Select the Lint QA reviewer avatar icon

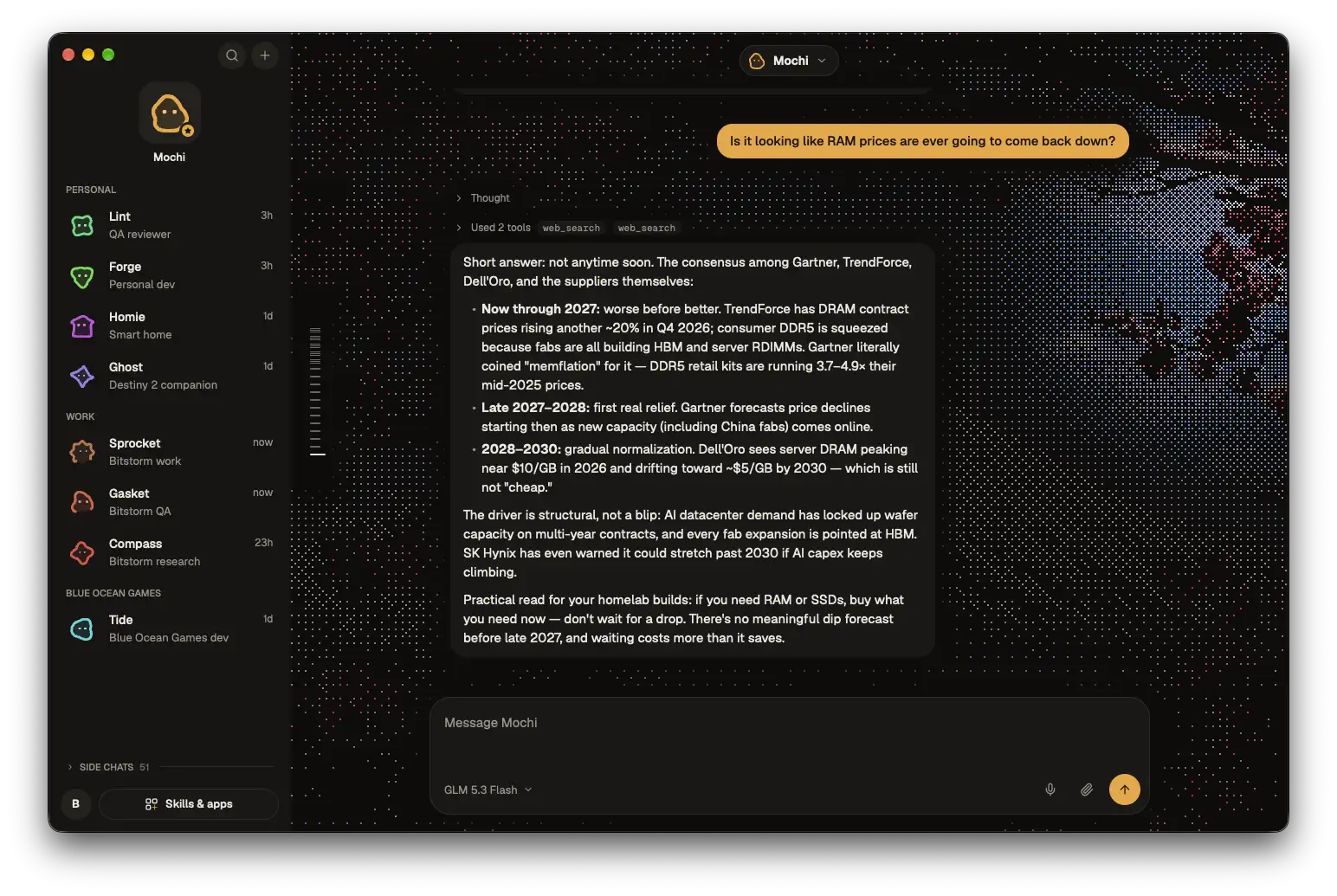tap(82, 226)
